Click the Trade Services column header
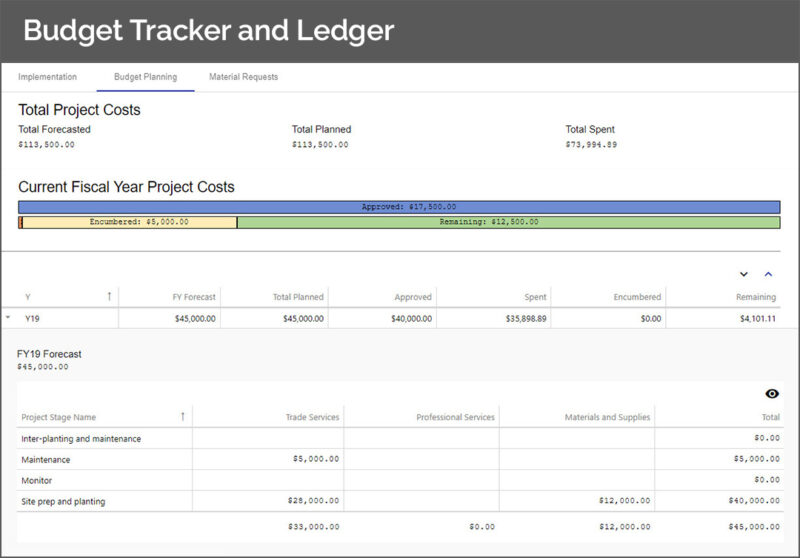The image size is (800, 558). coord(311,417)
